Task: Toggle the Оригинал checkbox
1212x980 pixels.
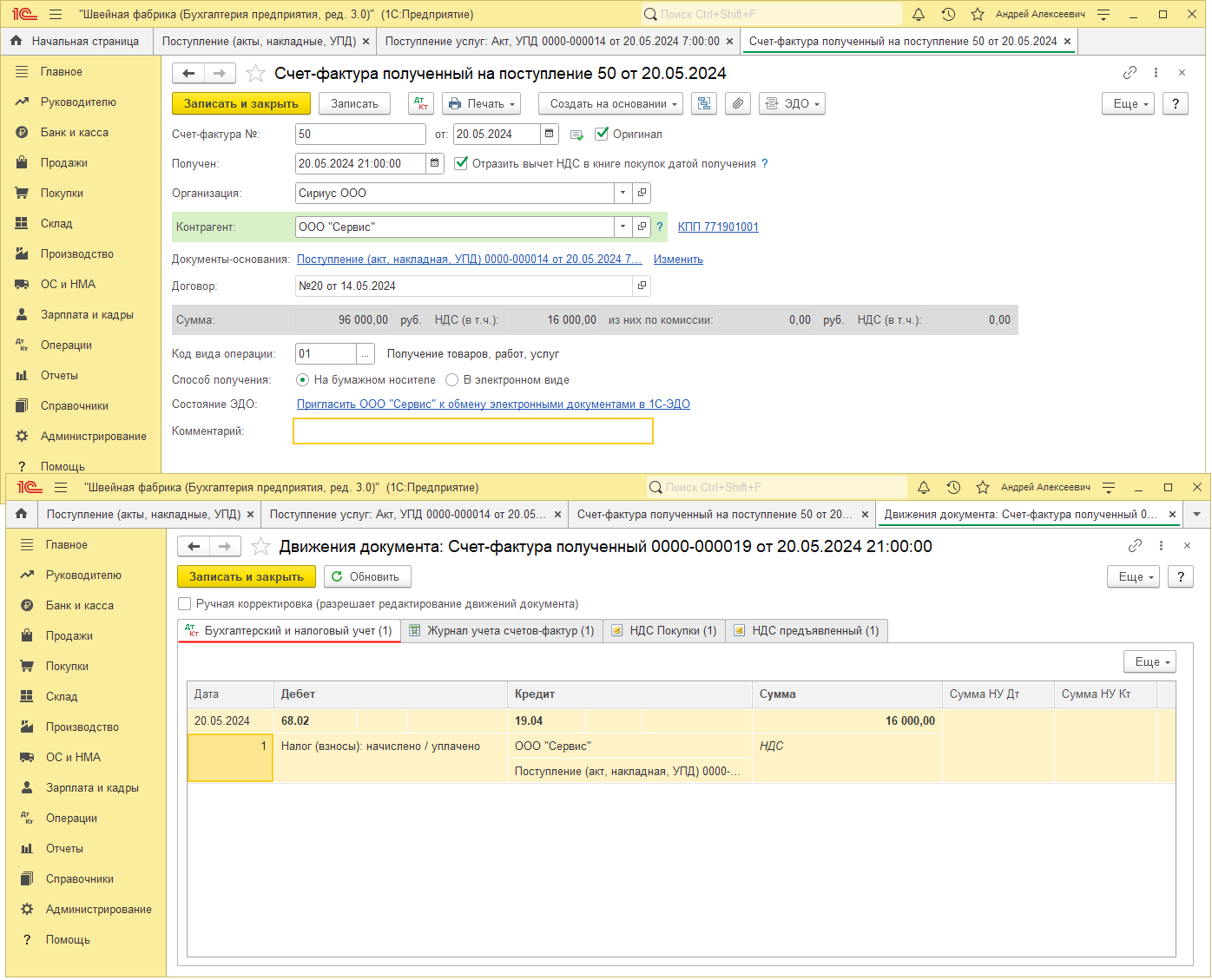Action: point(602,134)
